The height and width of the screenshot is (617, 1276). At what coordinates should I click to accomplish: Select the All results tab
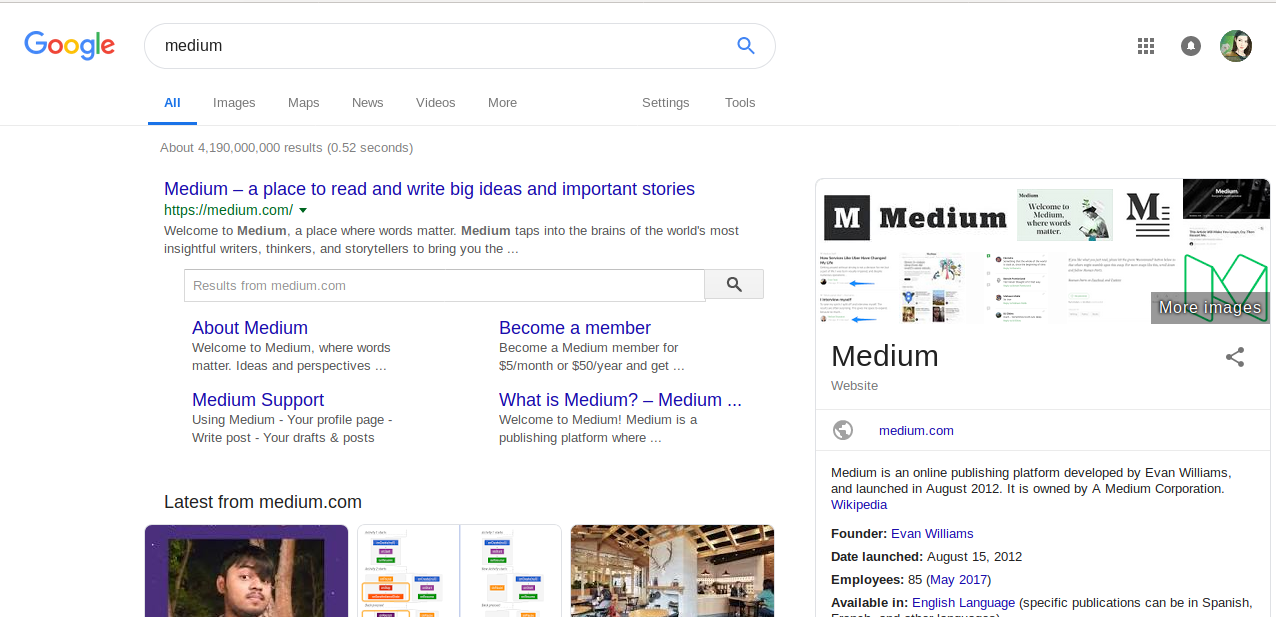[x=172, y=103]
